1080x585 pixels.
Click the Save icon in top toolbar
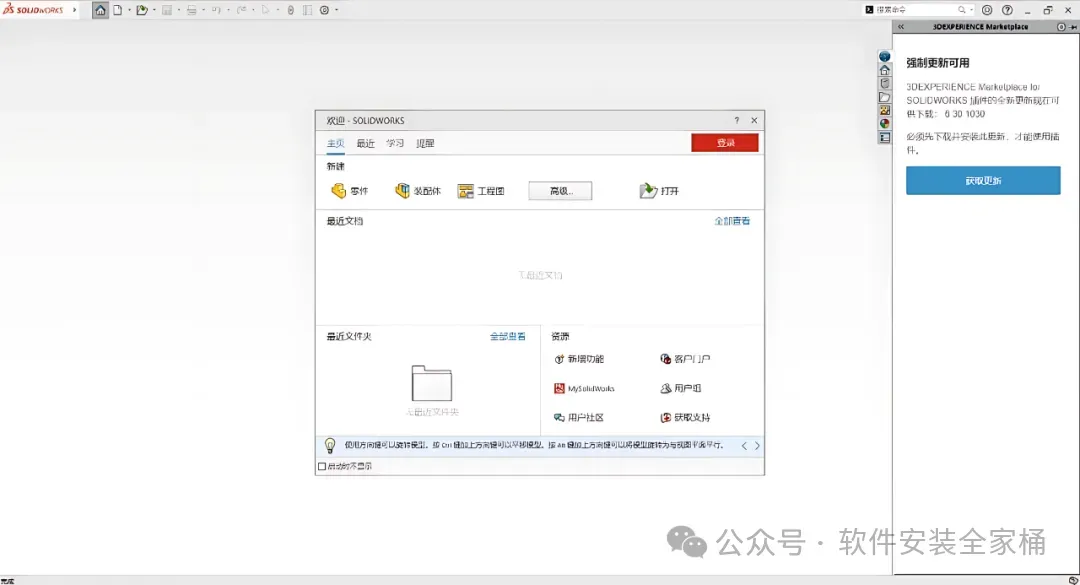pos(167,10)
